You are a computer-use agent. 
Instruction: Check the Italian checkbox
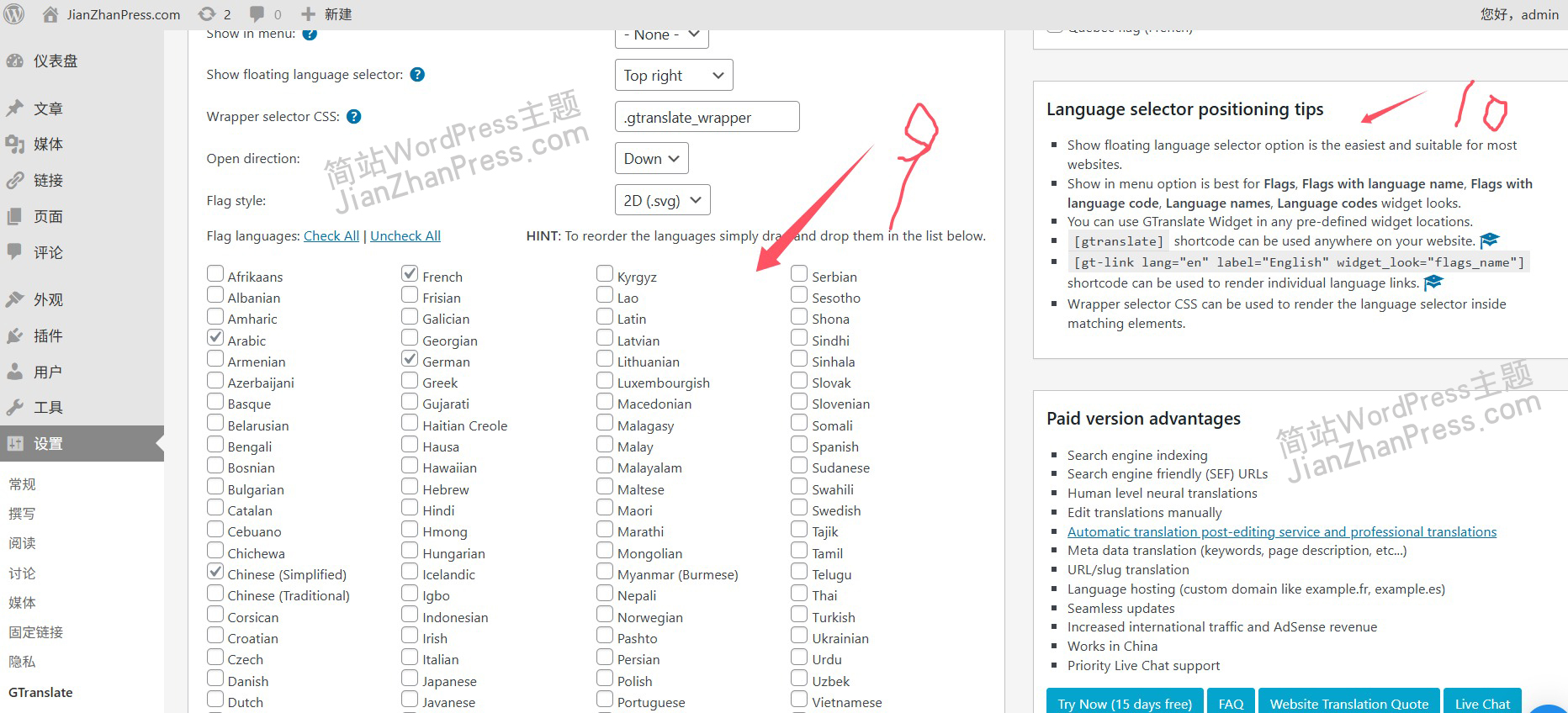[x=410, y=657]
